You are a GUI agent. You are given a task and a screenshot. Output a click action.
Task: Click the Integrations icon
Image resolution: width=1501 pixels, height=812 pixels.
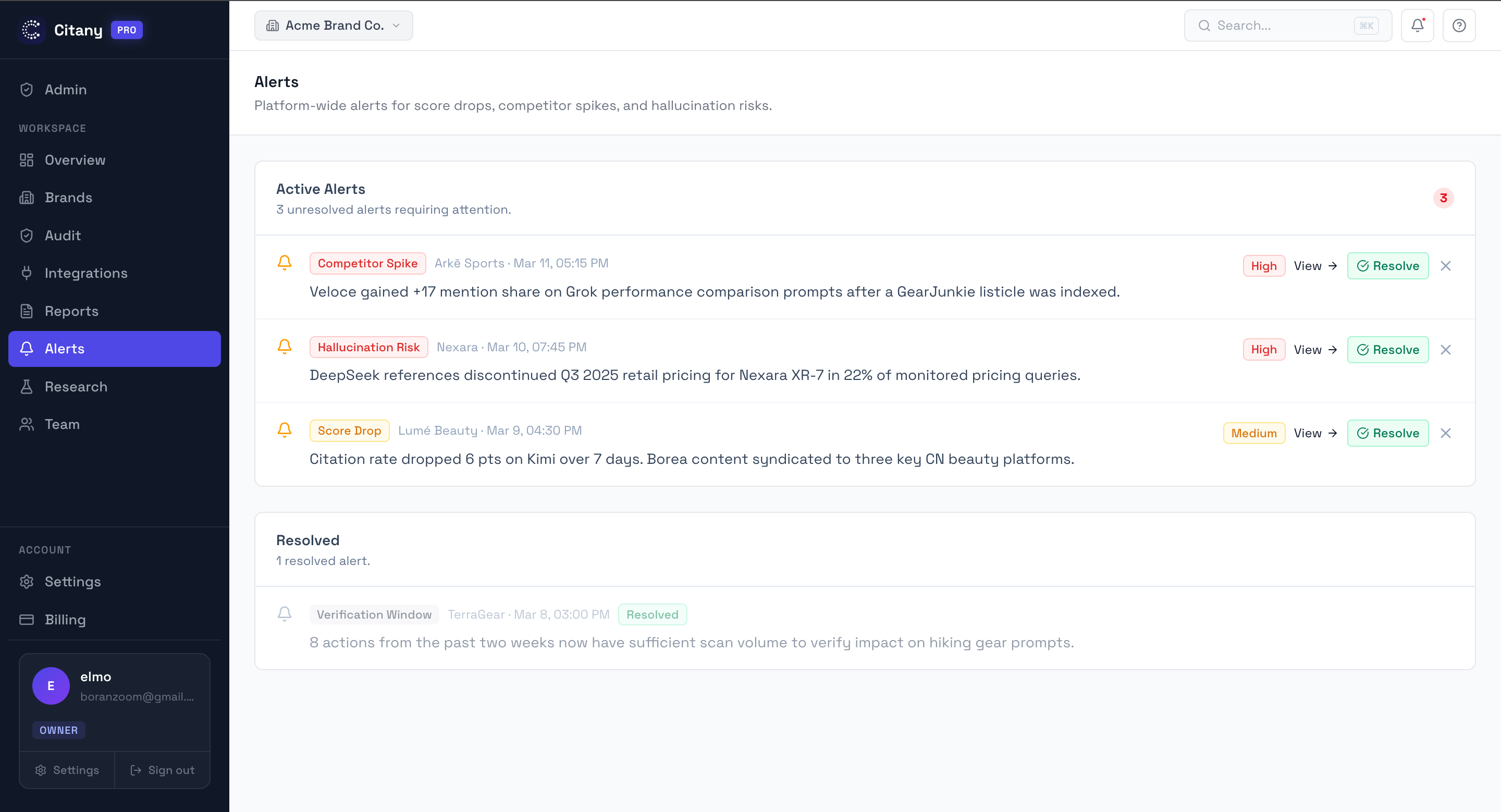click(27, 273)
